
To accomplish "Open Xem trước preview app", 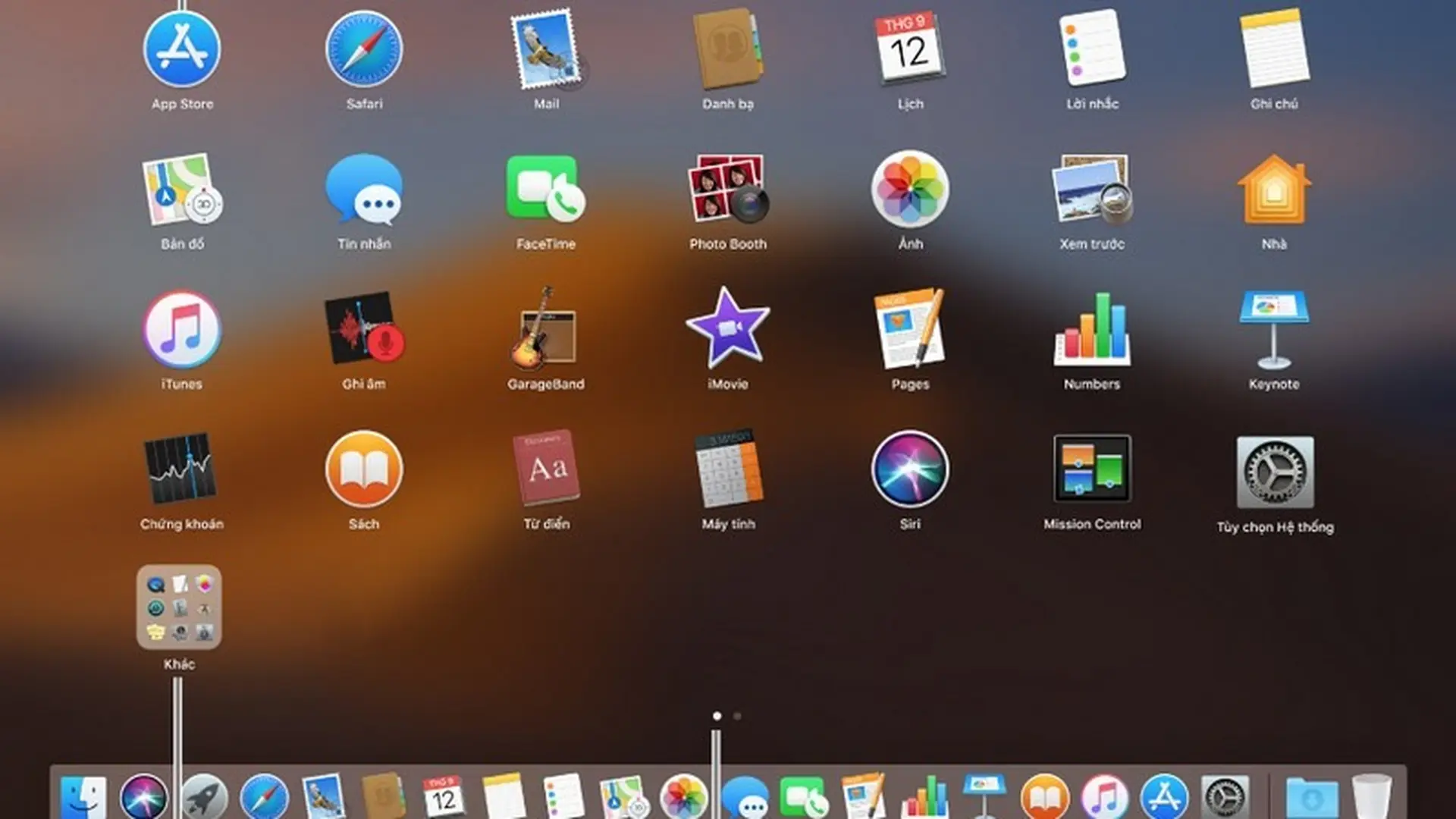I will click(x=1092, y=190).
